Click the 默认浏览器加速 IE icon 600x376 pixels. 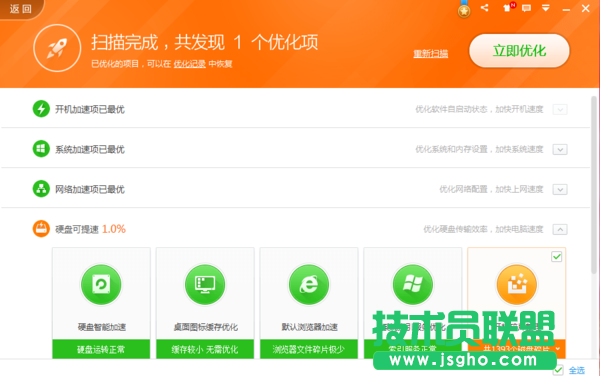click(309, 285)
